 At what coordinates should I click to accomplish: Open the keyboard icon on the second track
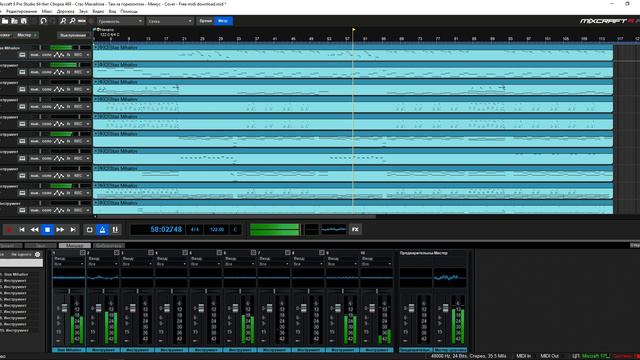tap(22, 72)
